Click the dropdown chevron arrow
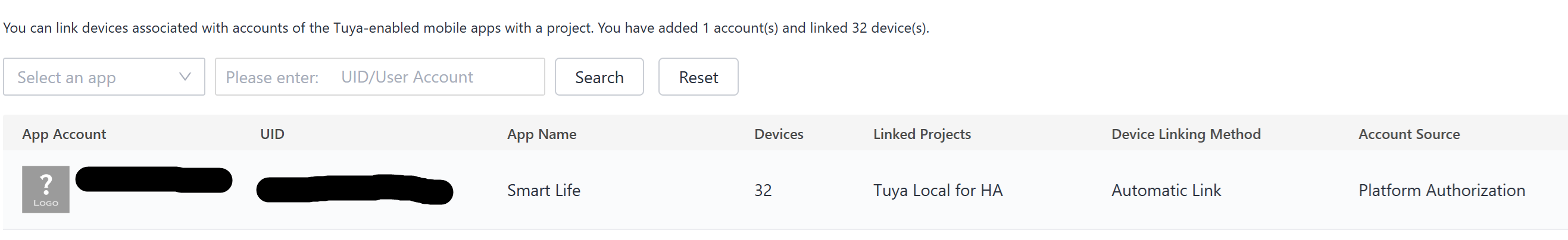Screen dimensions: 1568x240 click(x=185, y=77)
